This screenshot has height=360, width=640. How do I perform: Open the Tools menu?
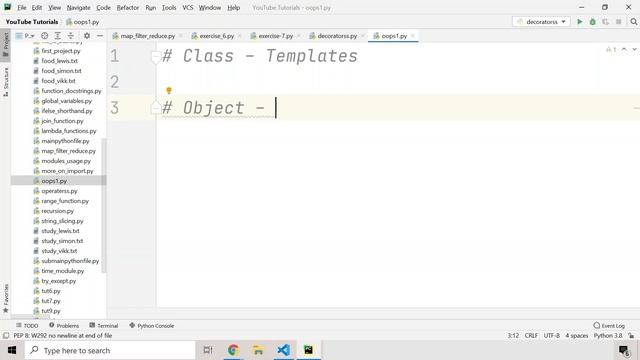click(169, 7)
